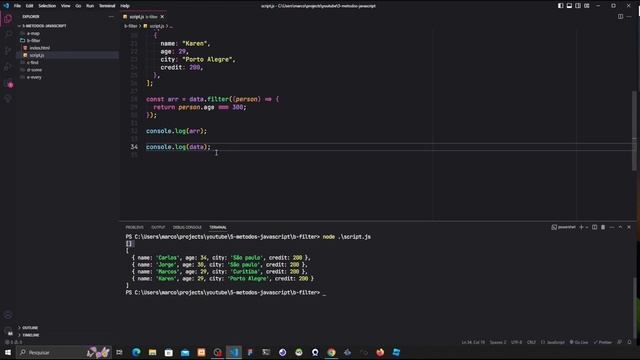
Task: Open the File menu
Action: tap(17, 6)
